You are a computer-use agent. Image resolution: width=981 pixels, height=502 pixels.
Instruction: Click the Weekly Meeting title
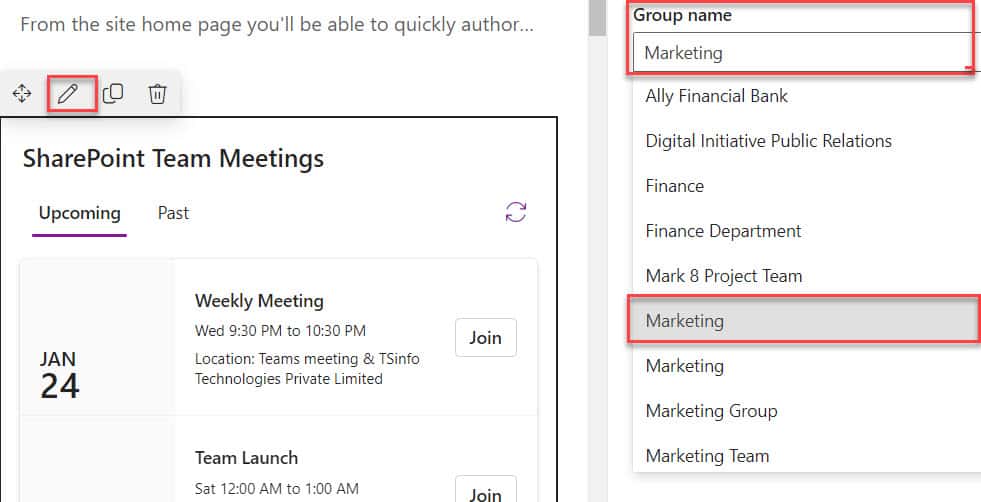259,301
